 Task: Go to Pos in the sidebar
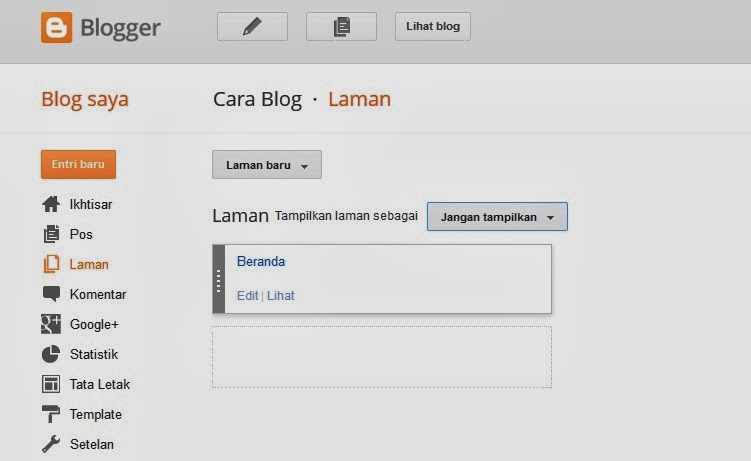coord(81,235)
